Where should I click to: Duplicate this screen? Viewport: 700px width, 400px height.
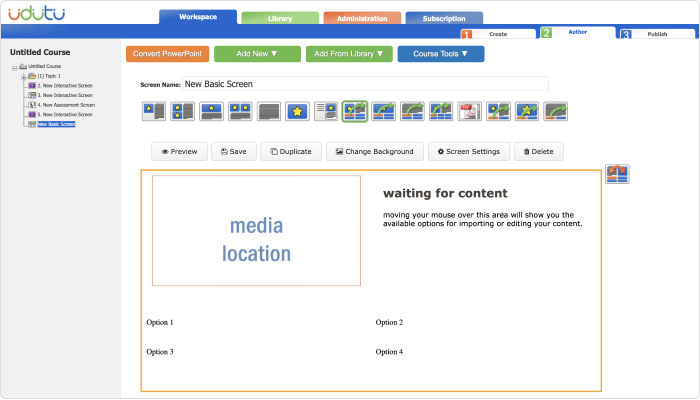pyautogui.click(x=291, y=152)
